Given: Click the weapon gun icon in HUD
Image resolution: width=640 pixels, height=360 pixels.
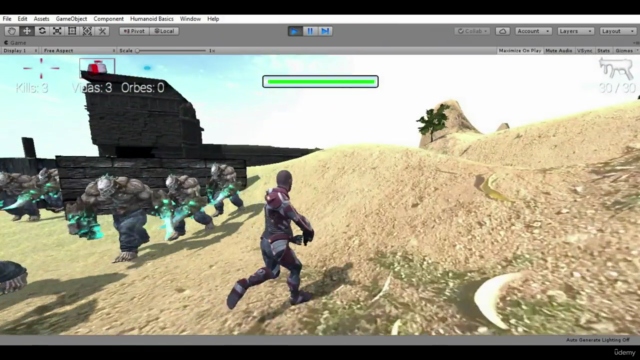Looking at the screenshot, I should tap(616, 68).
